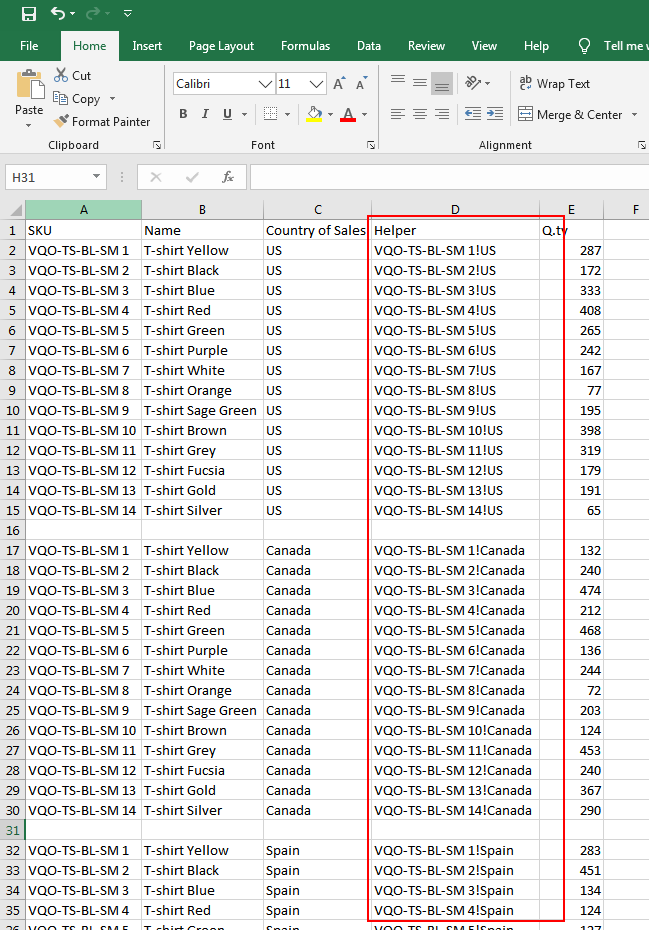
Task: Click Increase Font Size icon
Action: coord(340,84)
